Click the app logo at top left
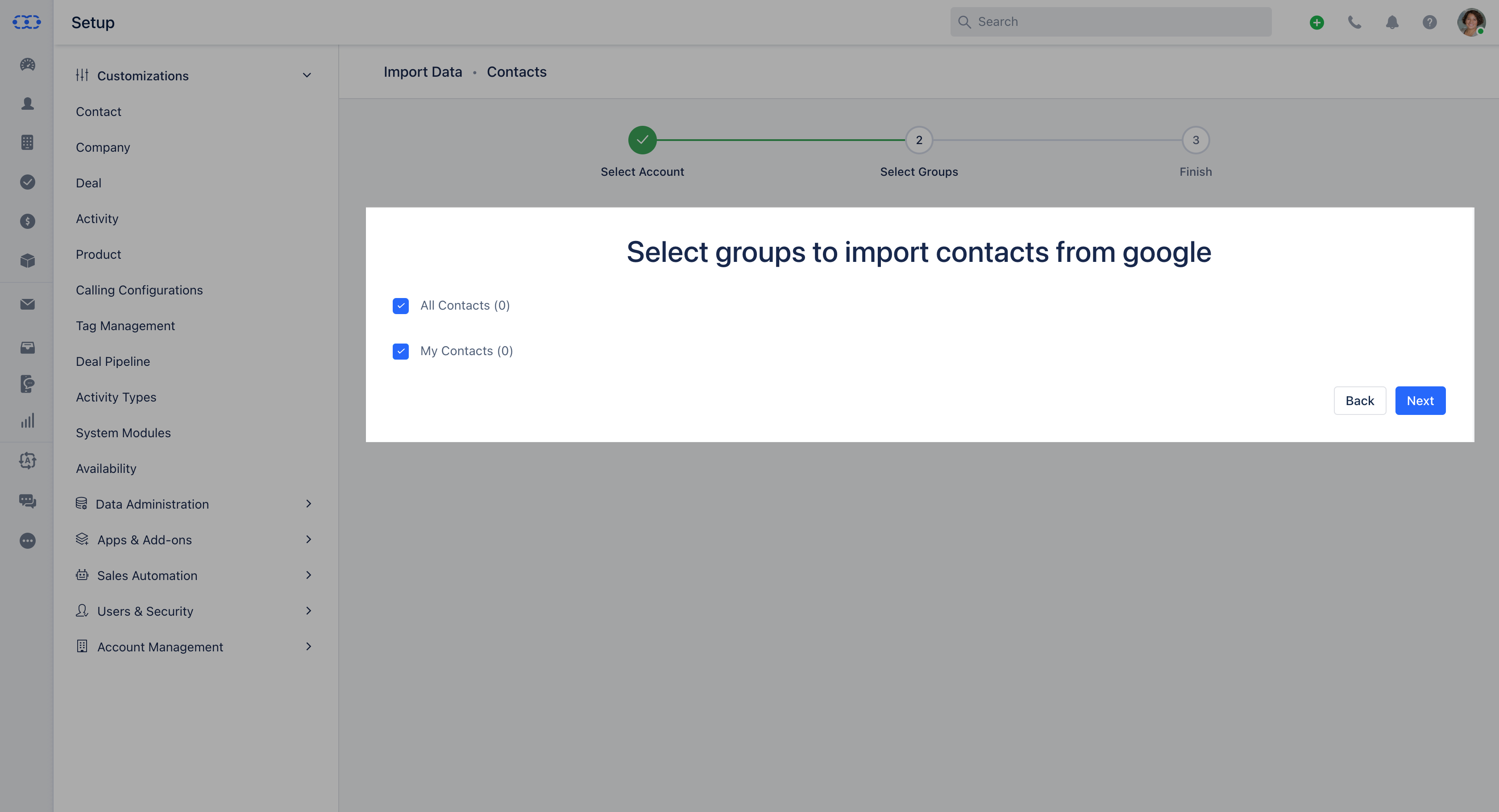The width and height of the screenshot is (1499, 812). pos(27,22)
